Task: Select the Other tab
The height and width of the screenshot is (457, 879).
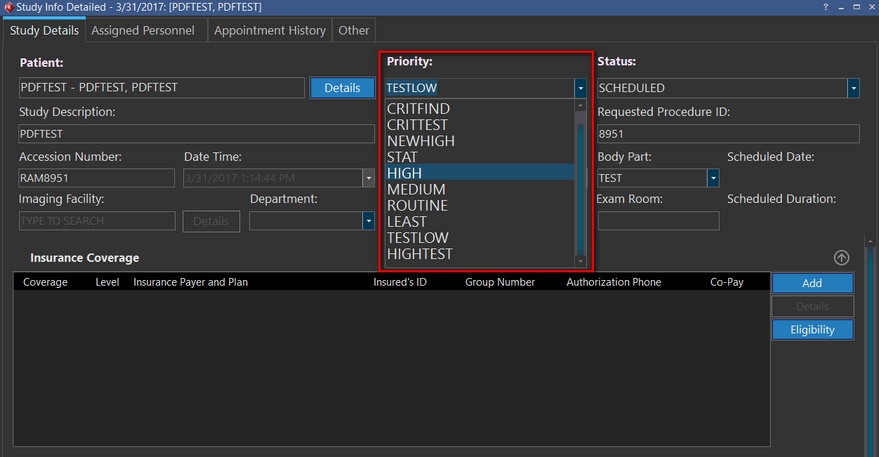Action: tap(353, 30)
